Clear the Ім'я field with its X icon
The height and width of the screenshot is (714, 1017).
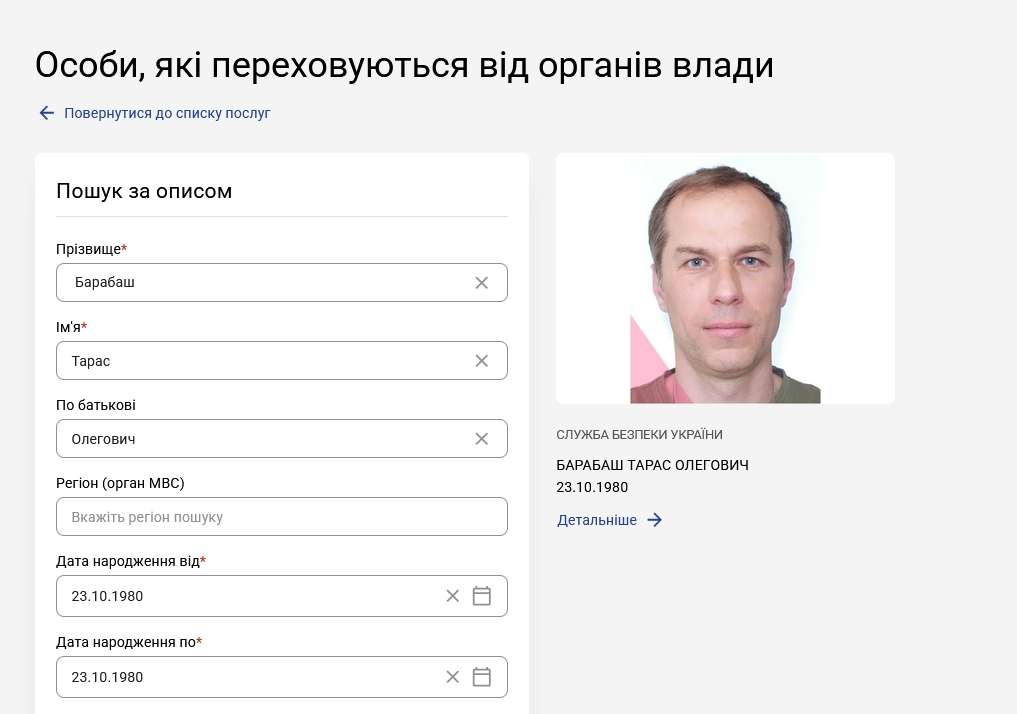pyautogui.click(x=481, y=361)
